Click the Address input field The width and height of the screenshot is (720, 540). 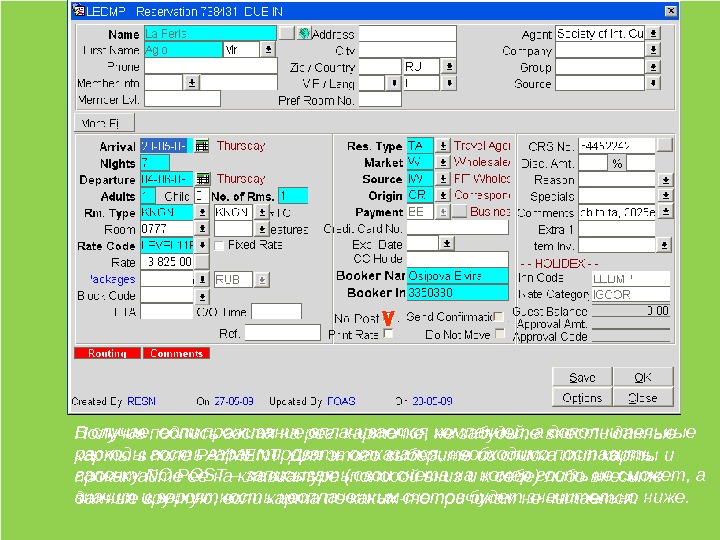coord(407,34)
